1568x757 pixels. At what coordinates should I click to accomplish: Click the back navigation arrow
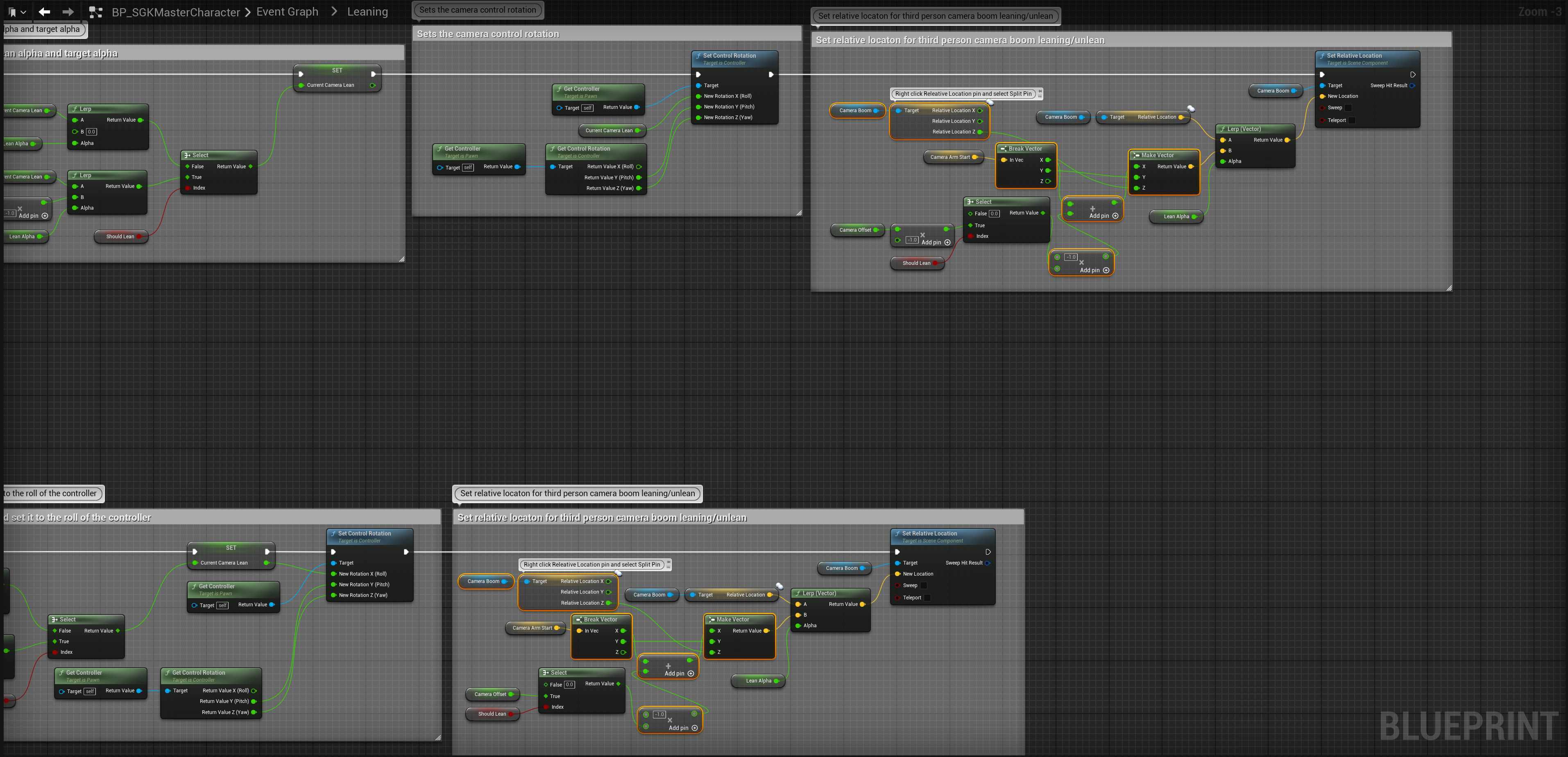(x=44, y=11)
